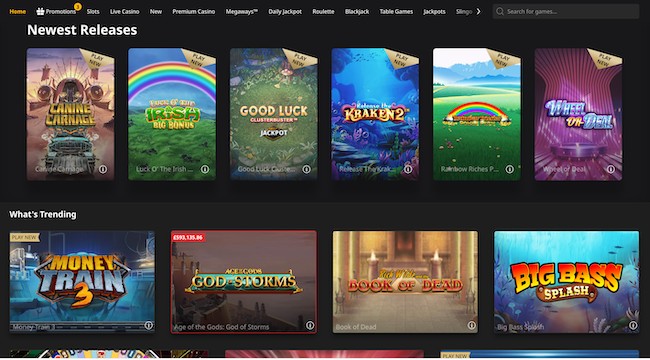Click the 'Big Bass Splash' caption text

point(521,327)
